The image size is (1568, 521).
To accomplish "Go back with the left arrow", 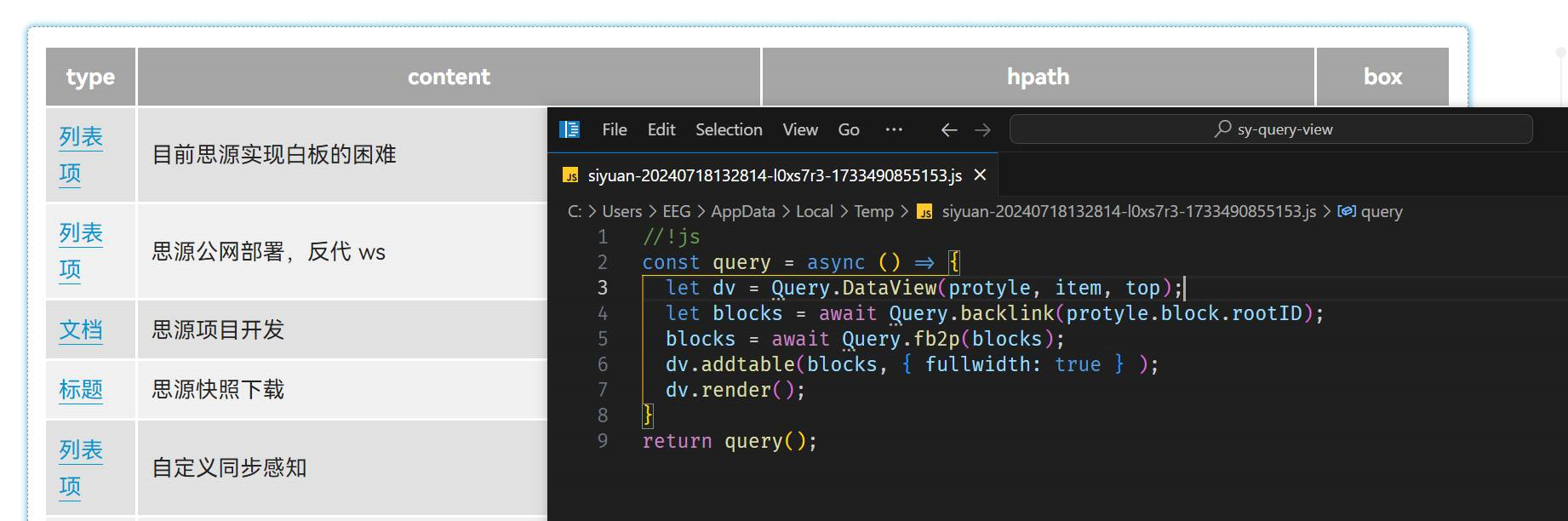I will pos(949,129).
